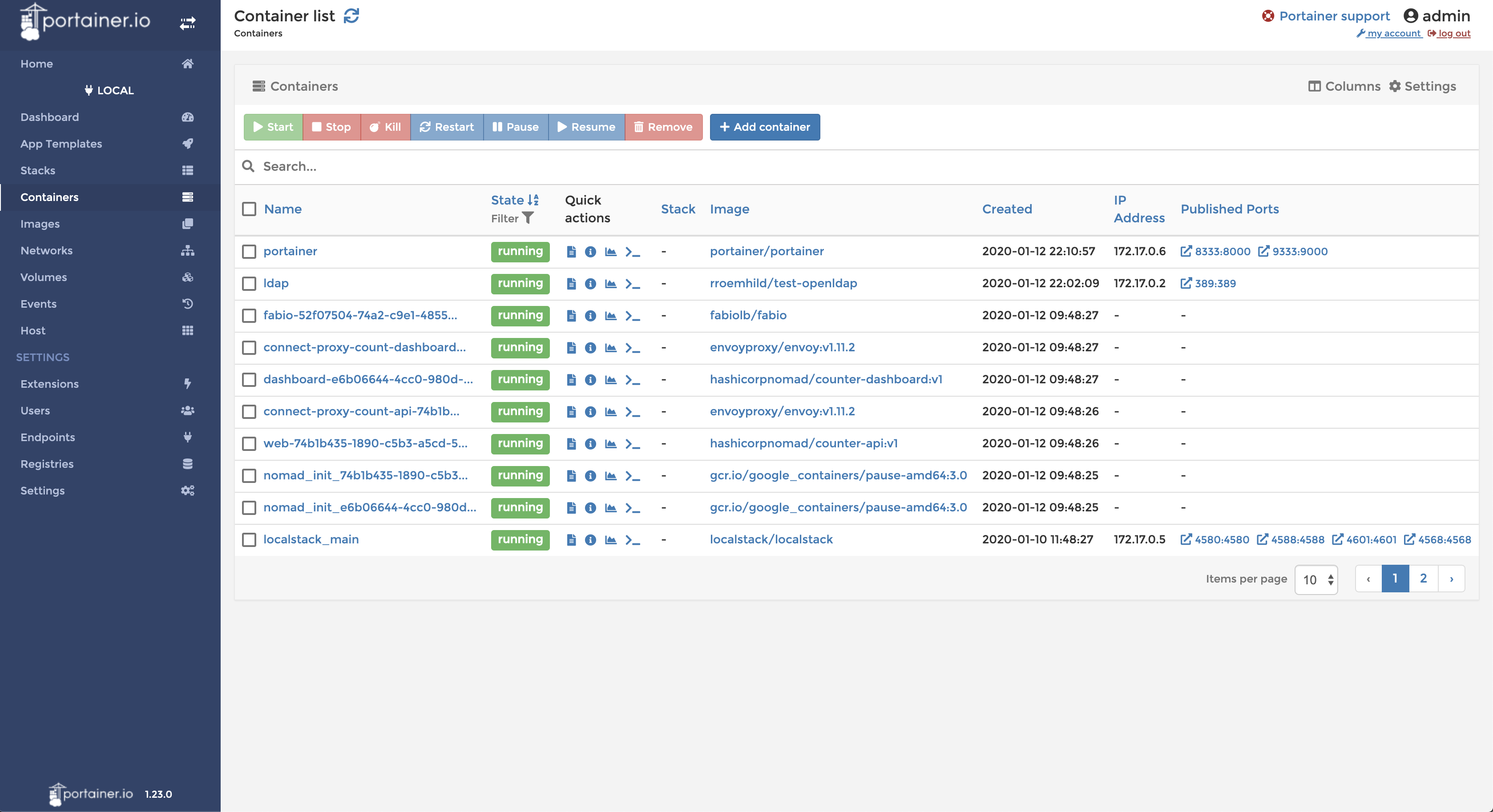Open stats icon for portainer row
Screen dimensions: 1493x812
610,251
